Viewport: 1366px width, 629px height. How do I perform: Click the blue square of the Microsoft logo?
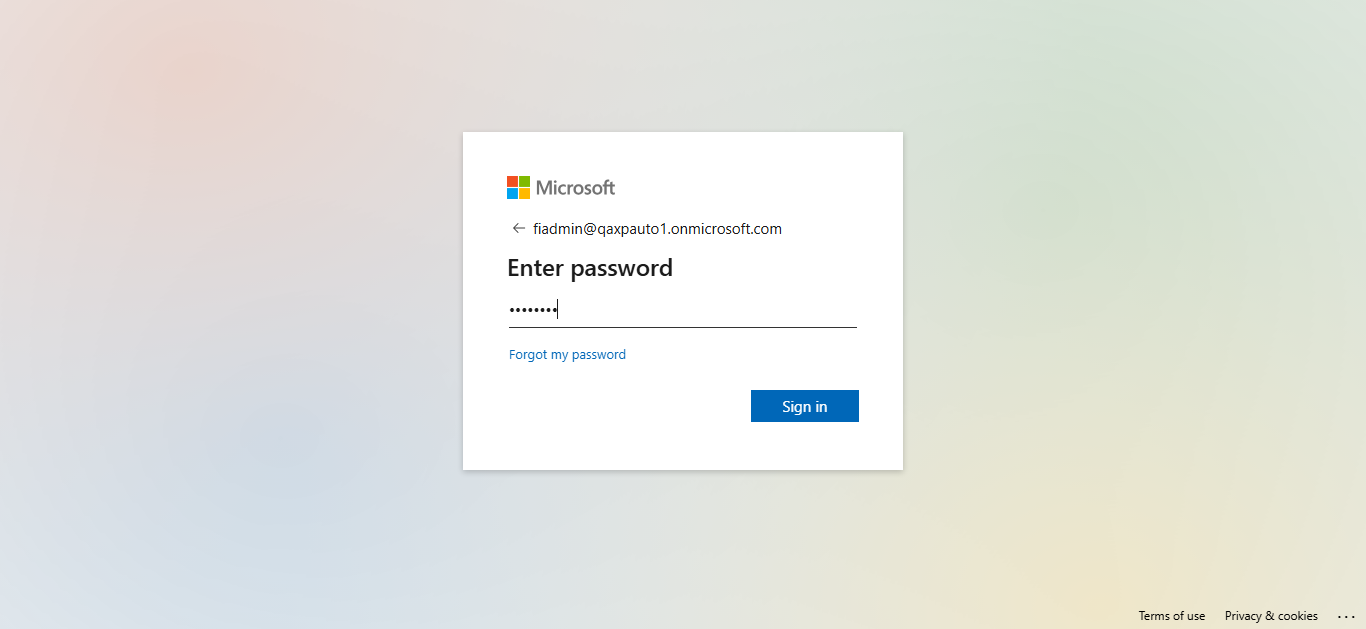[x=512, y=194]
